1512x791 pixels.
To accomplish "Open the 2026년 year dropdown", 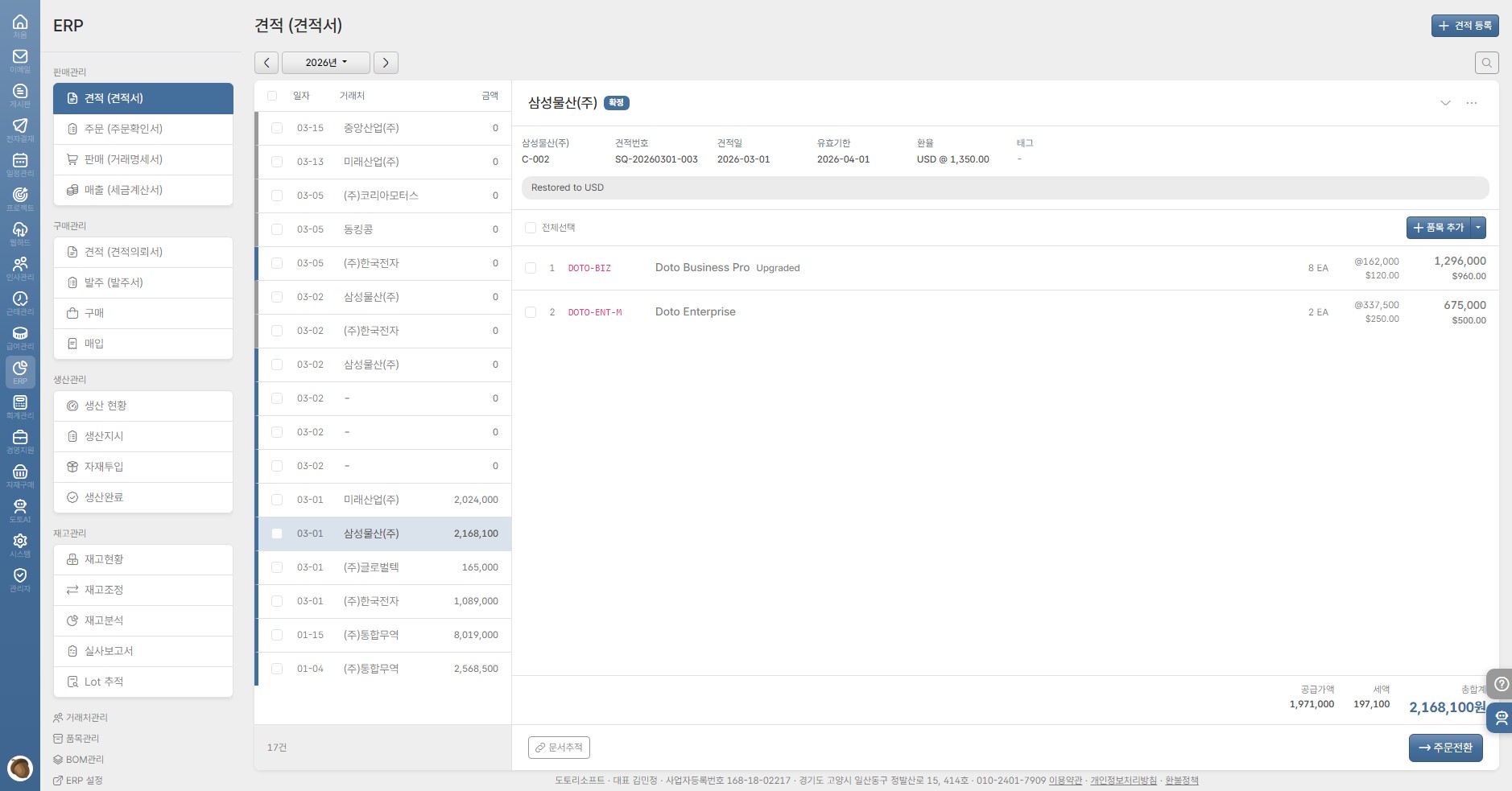I will [325, 63].
